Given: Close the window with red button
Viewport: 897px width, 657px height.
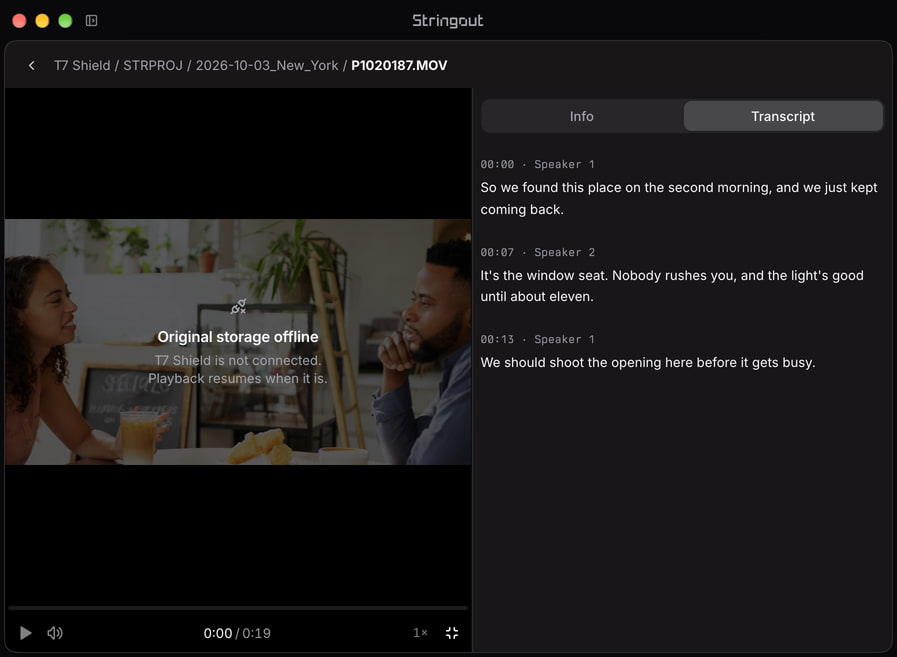Looking at the screenshot, I should click(19, 21).
